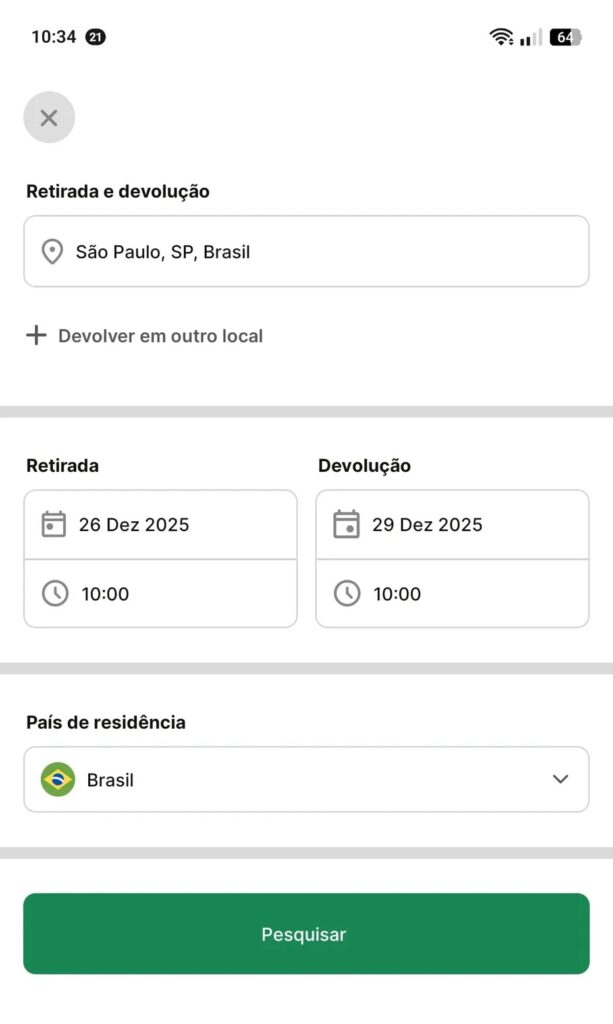613x1024 pixels.
Task: Close the search form with X button
Action: [x=49, y=118]
